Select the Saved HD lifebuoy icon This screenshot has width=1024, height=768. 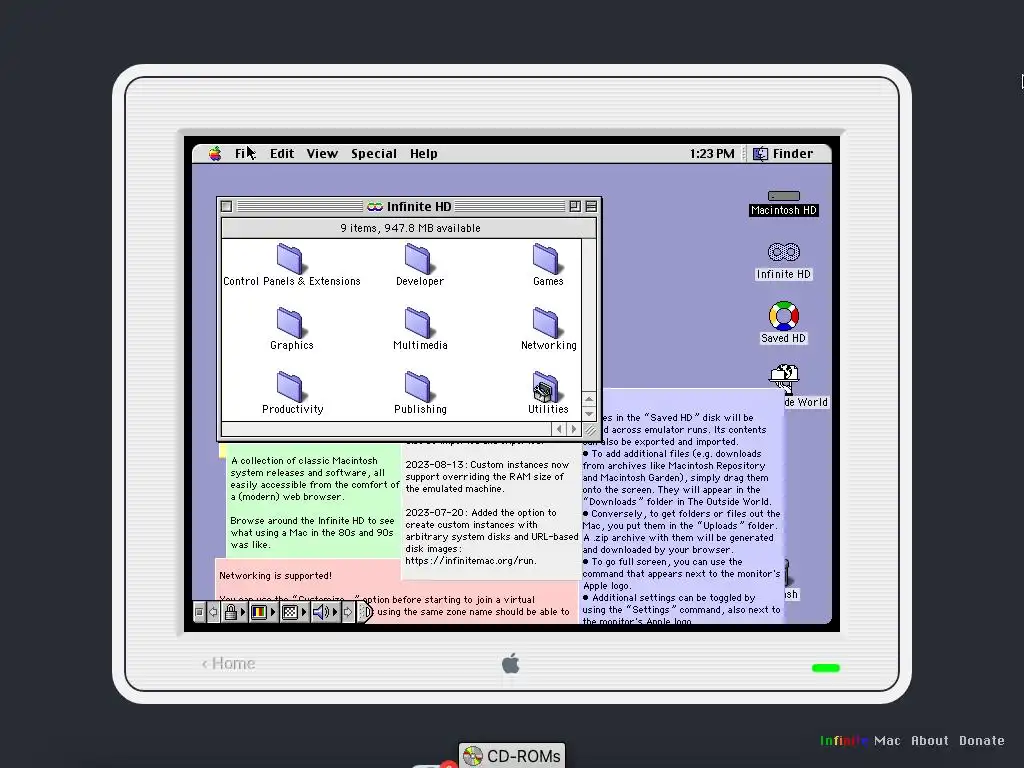(x=784, y=316)
